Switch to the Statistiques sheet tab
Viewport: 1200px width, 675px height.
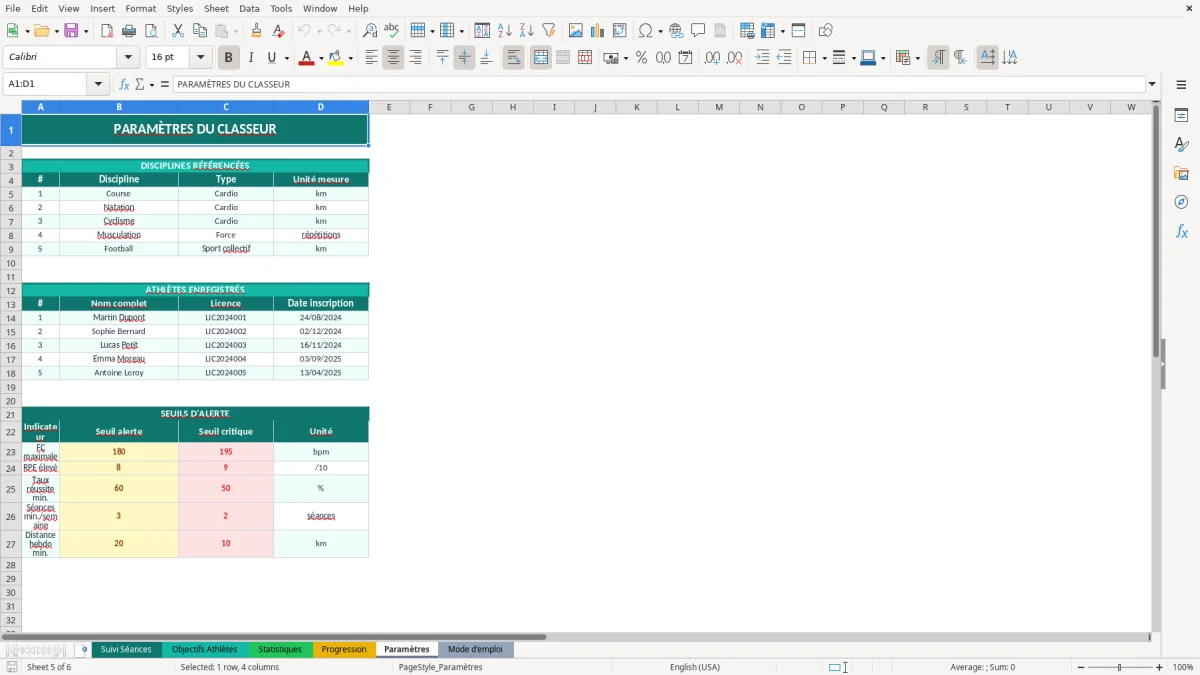pos(280,650)
